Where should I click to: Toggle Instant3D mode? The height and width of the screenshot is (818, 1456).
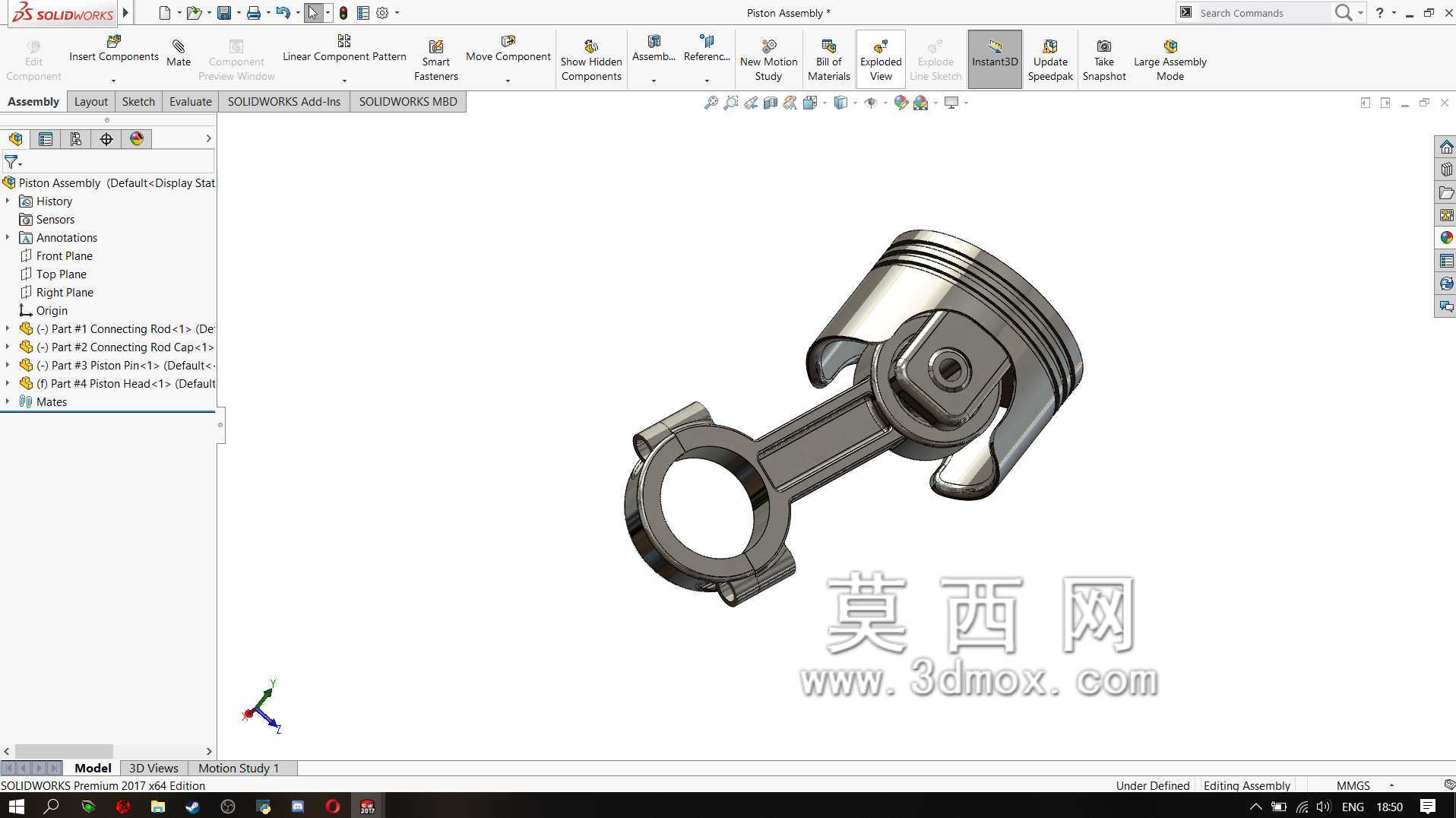pyautogui.click(x=995, y=59)
